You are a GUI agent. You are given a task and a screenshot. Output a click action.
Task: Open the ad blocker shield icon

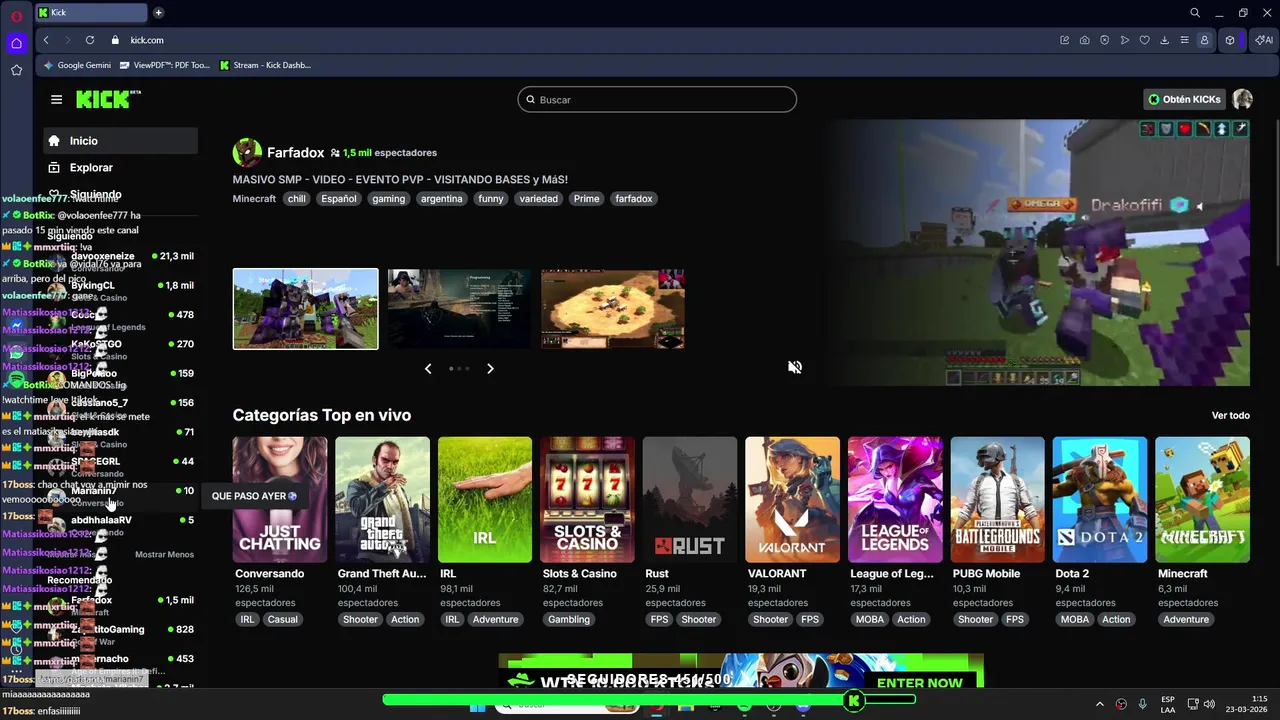[1105, 40]
